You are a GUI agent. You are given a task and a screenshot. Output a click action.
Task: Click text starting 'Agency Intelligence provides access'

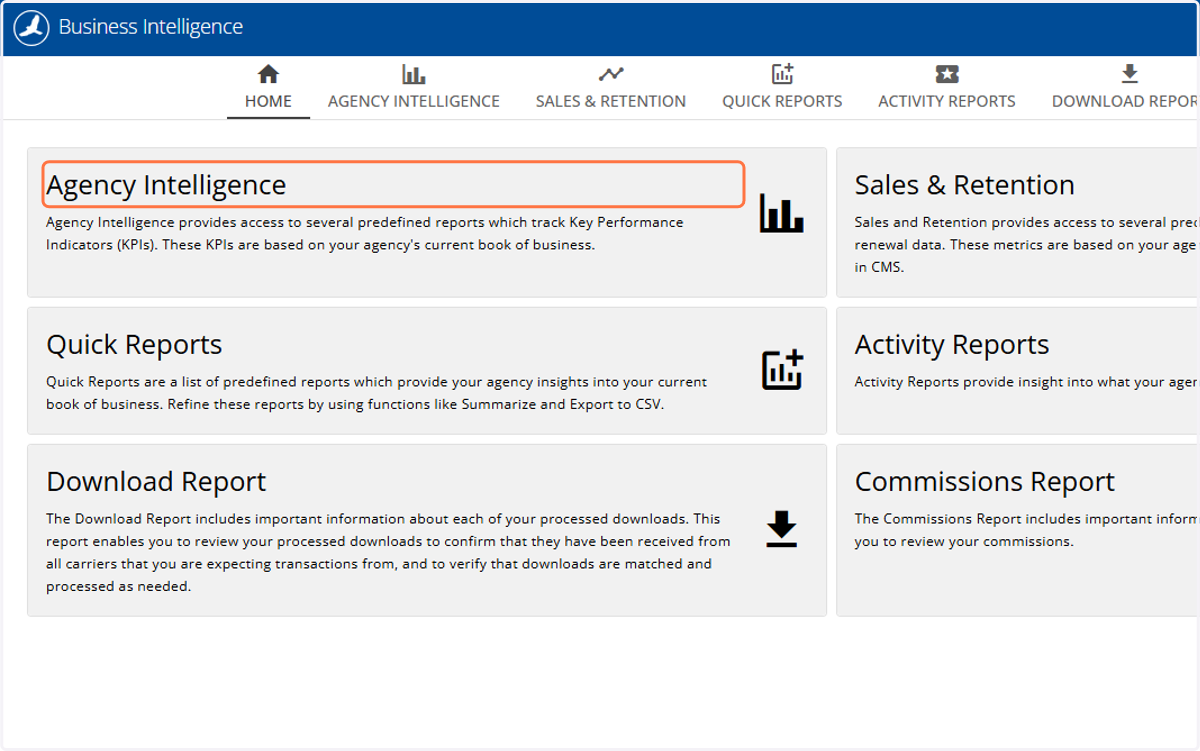pyautogui.click(x=365, y=233)
